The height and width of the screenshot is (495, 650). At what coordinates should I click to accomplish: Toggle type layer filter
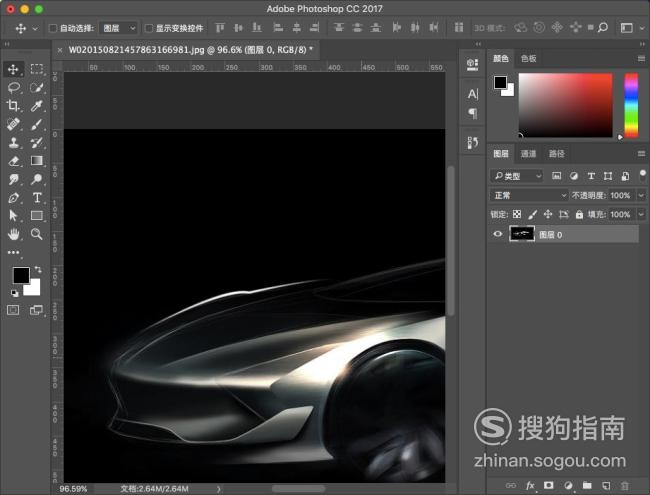pos(591,176)
